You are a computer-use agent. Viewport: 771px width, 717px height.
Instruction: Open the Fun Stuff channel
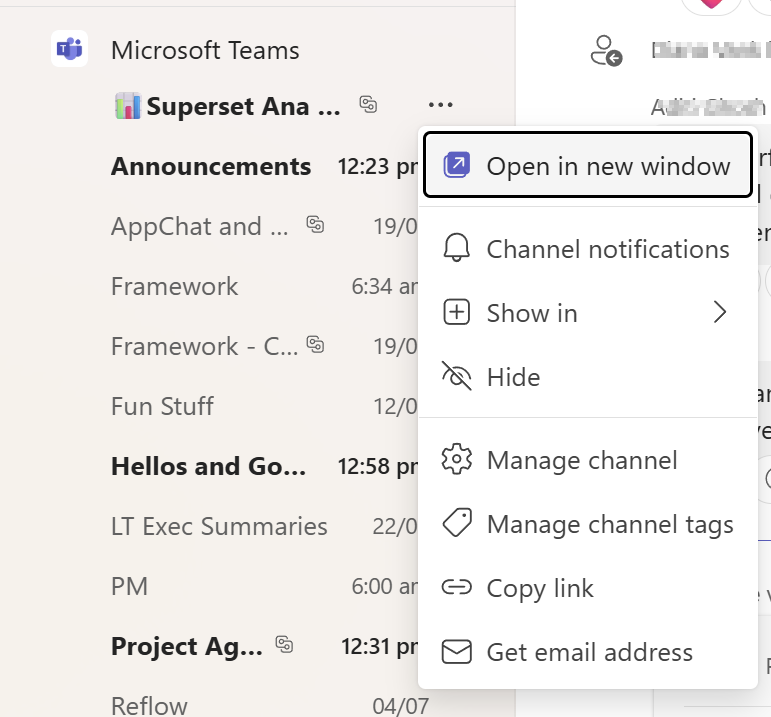[x=162, y=406]
